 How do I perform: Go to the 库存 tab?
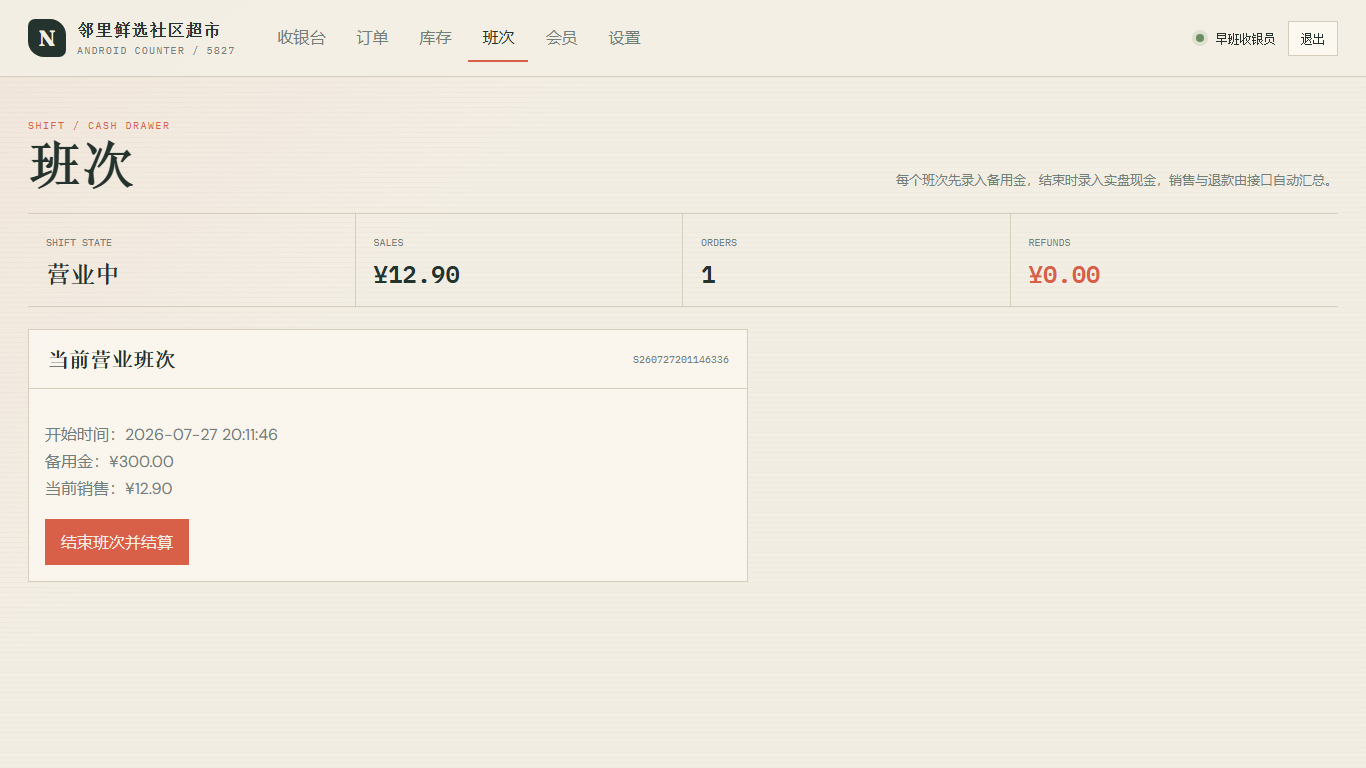pos(435,38)
